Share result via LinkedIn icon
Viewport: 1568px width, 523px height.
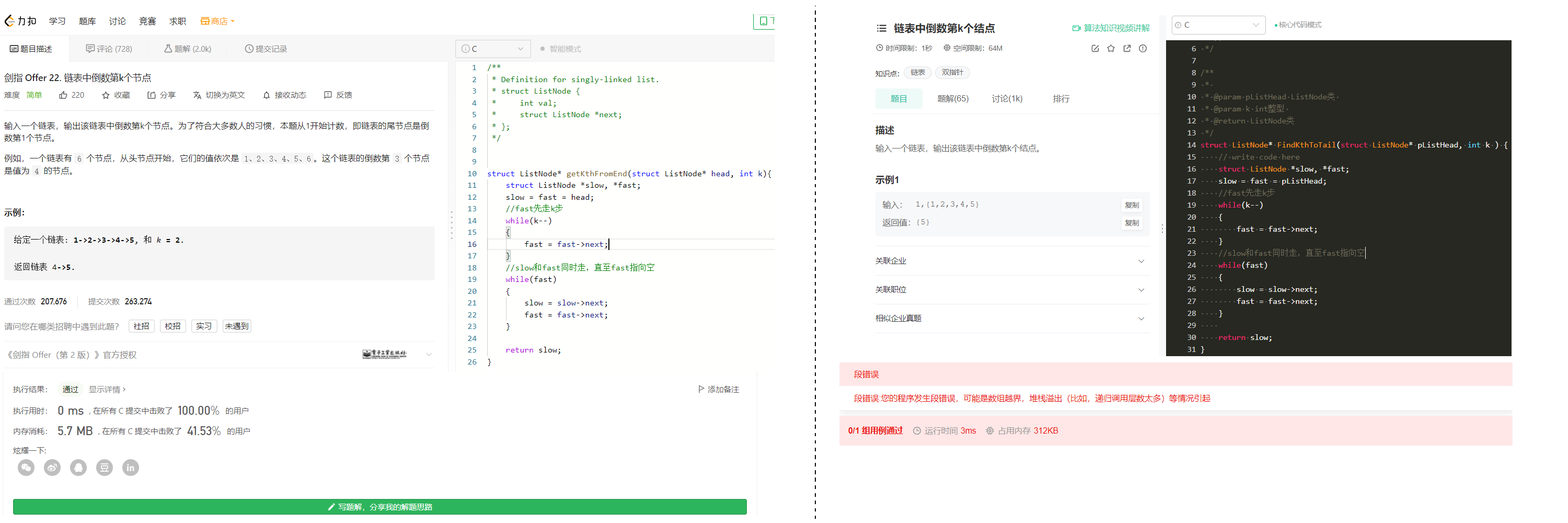131,468
